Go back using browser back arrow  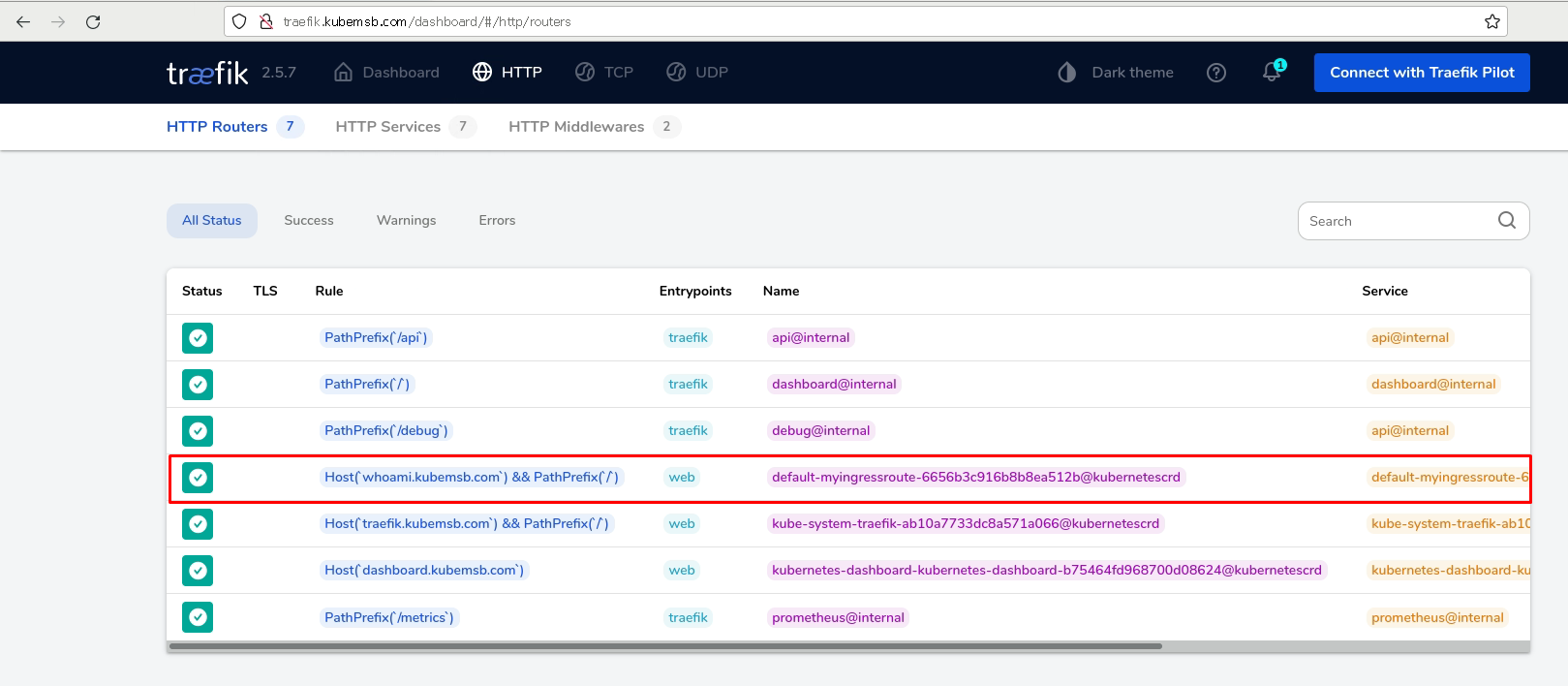23,21
